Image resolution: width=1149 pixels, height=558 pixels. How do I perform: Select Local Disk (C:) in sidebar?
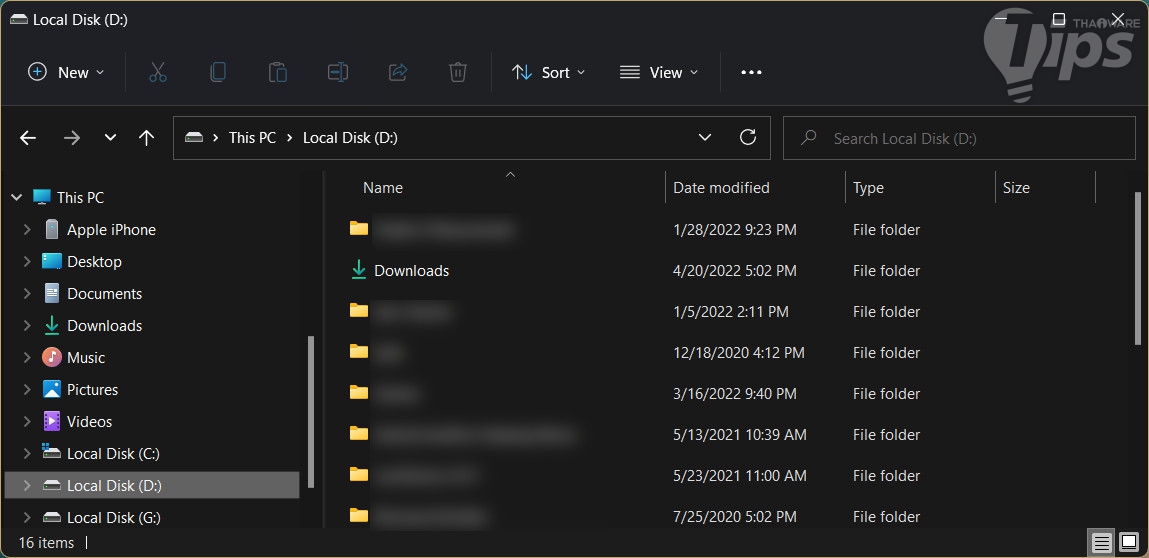tap(113, 454)
